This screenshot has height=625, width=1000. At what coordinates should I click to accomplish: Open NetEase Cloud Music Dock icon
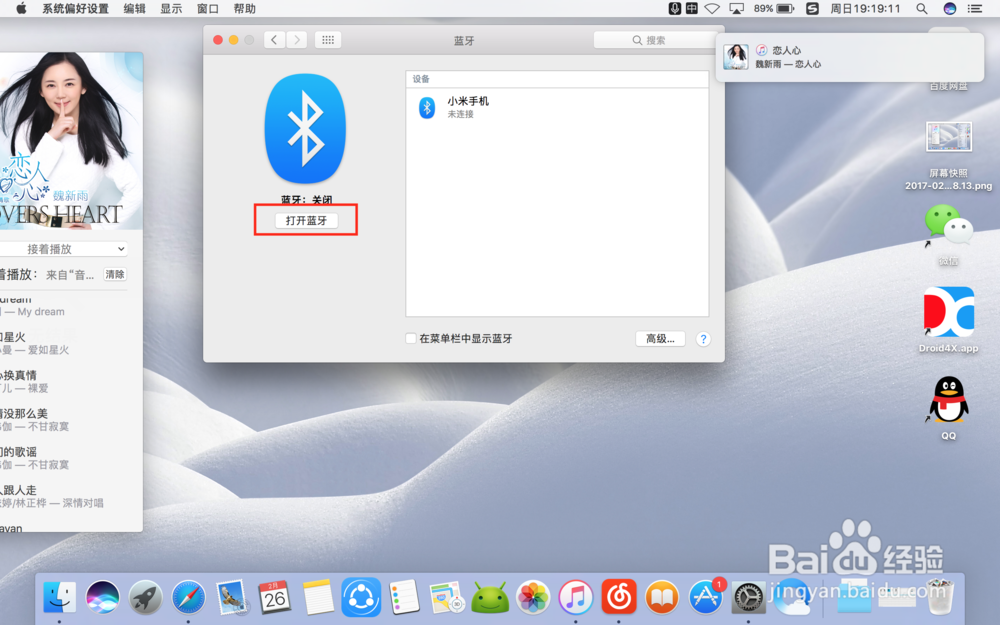click(619, 598)
